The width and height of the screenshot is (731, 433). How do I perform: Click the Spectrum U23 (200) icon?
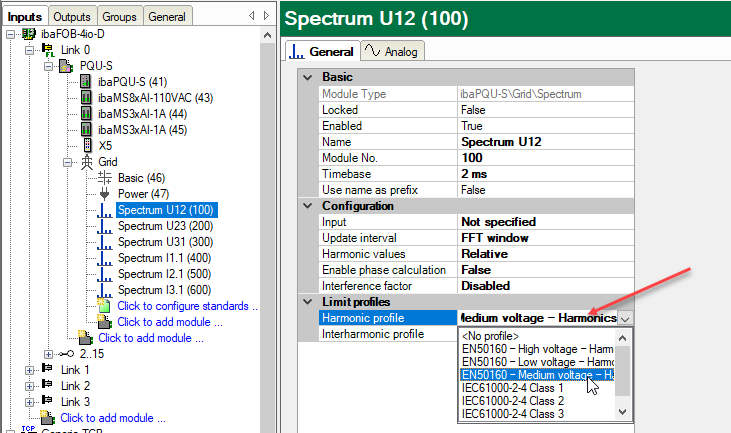(x=105, y=226)
